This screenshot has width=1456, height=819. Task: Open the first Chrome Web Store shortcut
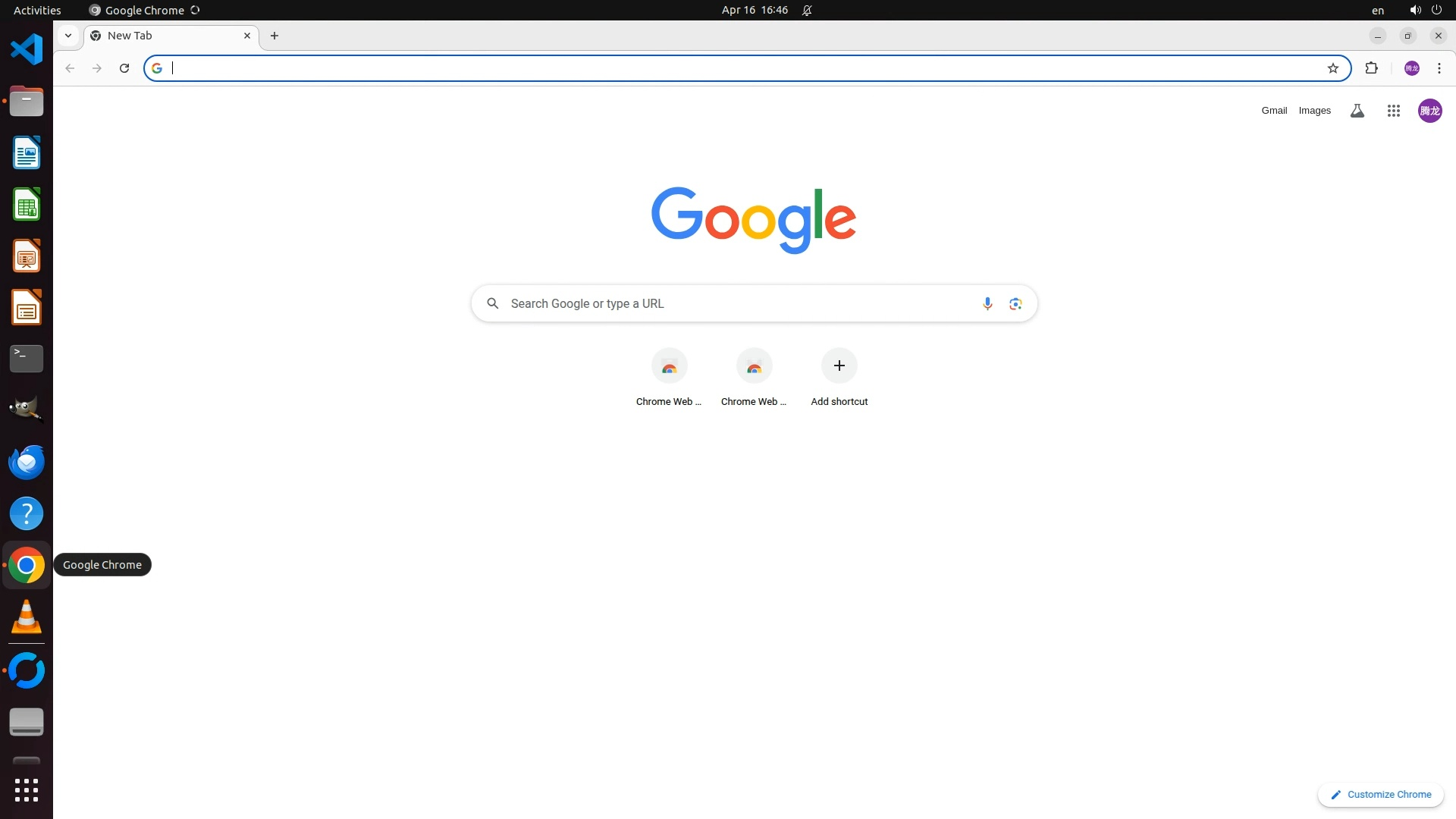pos(669,366)
